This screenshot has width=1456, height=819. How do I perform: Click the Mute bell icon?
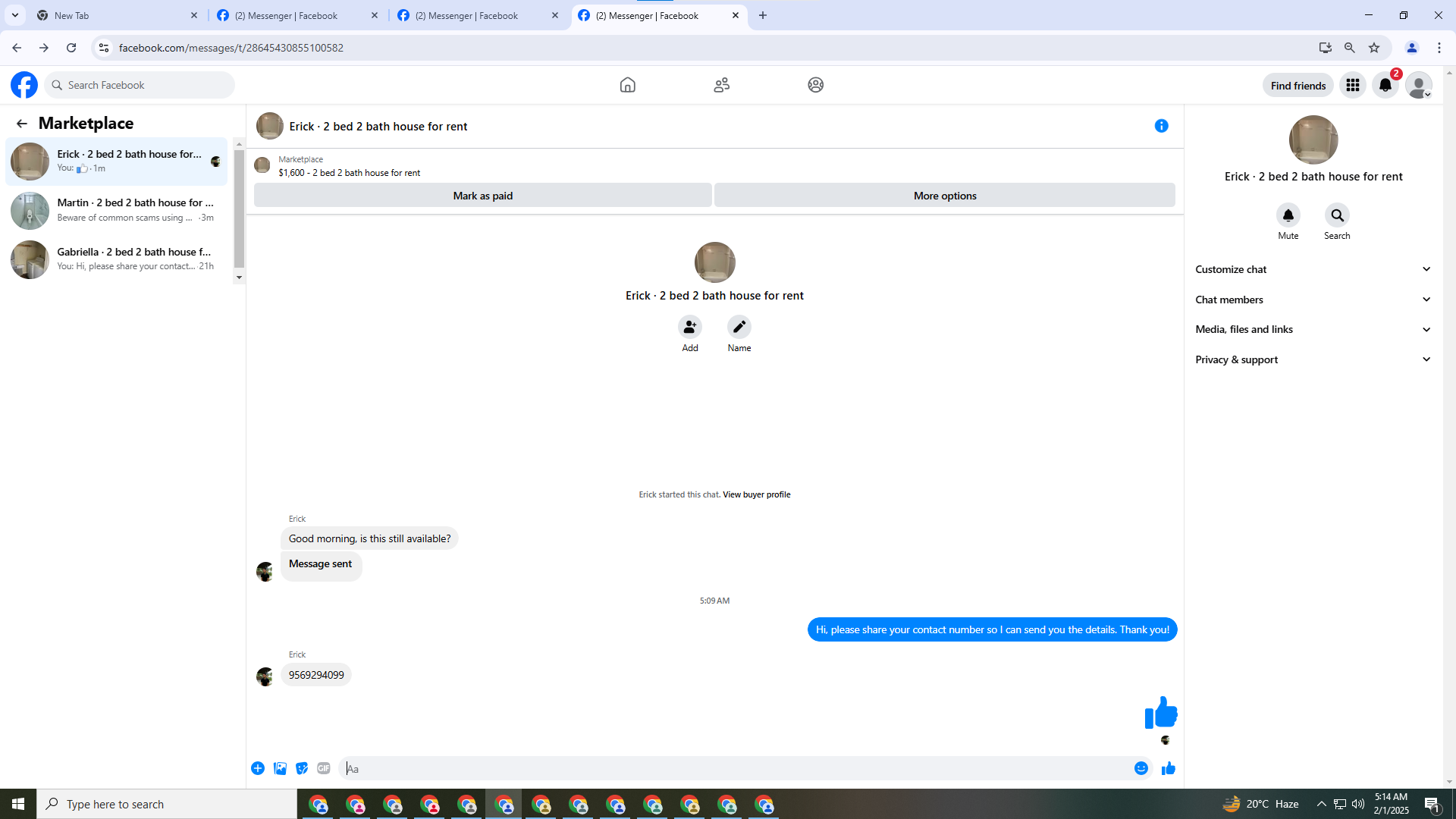pos(1288,215)
